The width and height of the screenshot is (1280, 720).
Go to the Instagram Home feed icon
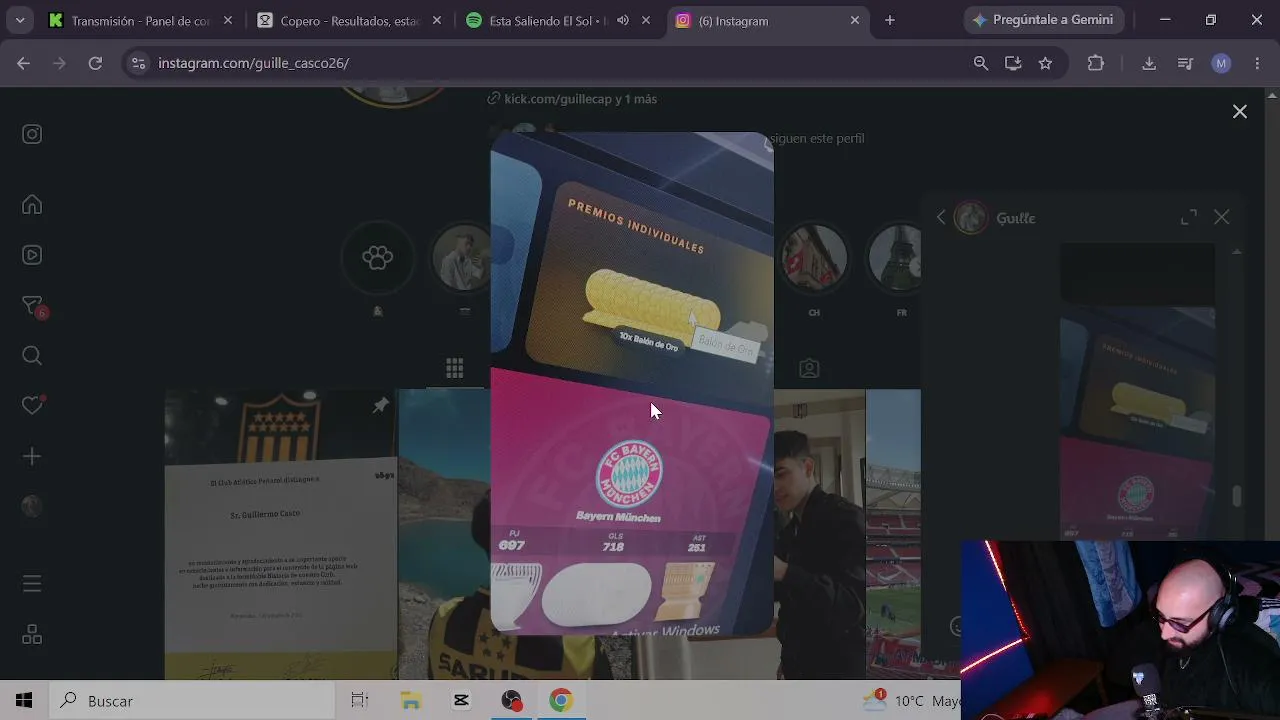click(32, 205)
